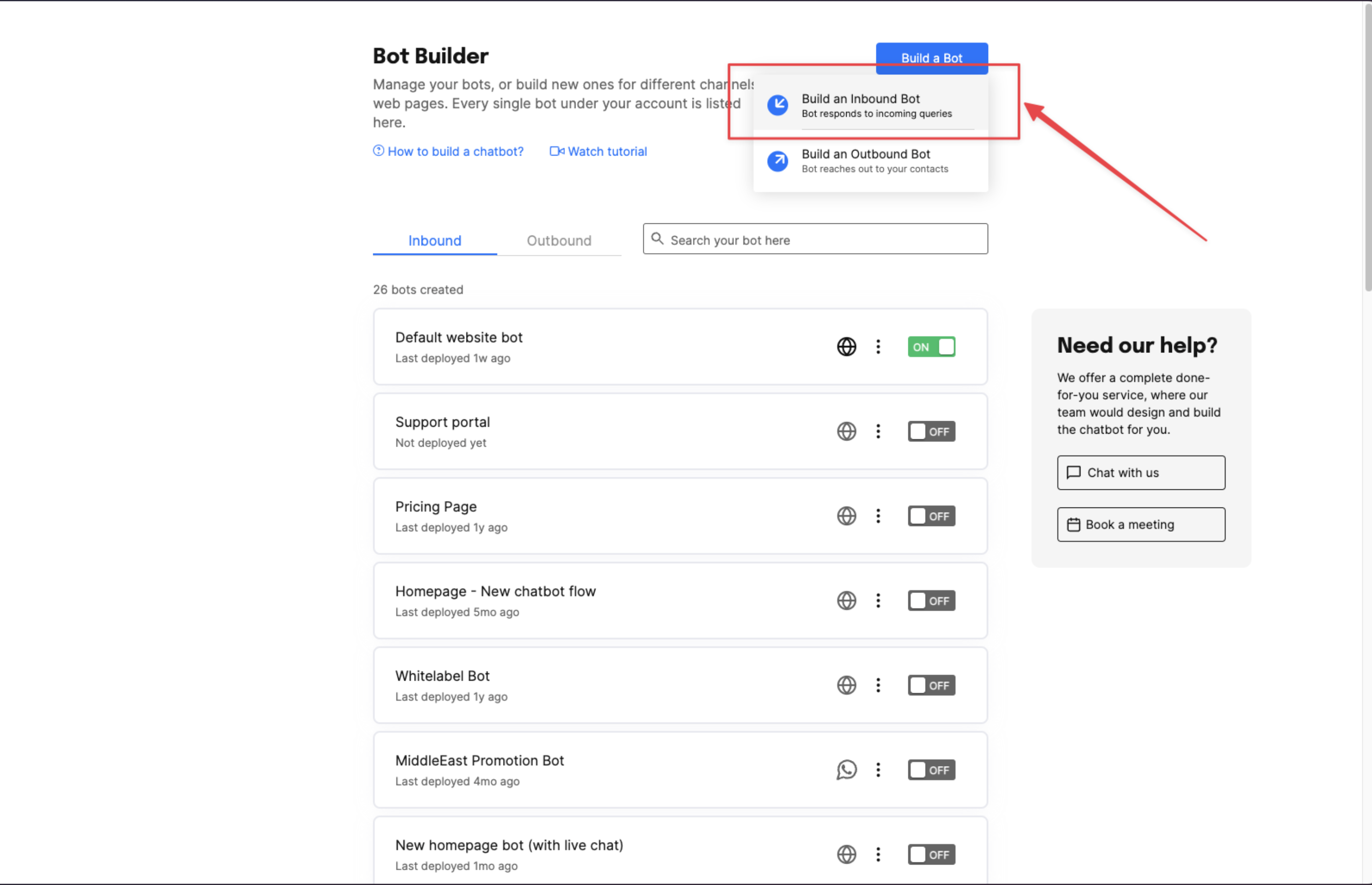Click the inbound bot arrow icon
This screenshot has height=885, width=1372.
point(777,105)
